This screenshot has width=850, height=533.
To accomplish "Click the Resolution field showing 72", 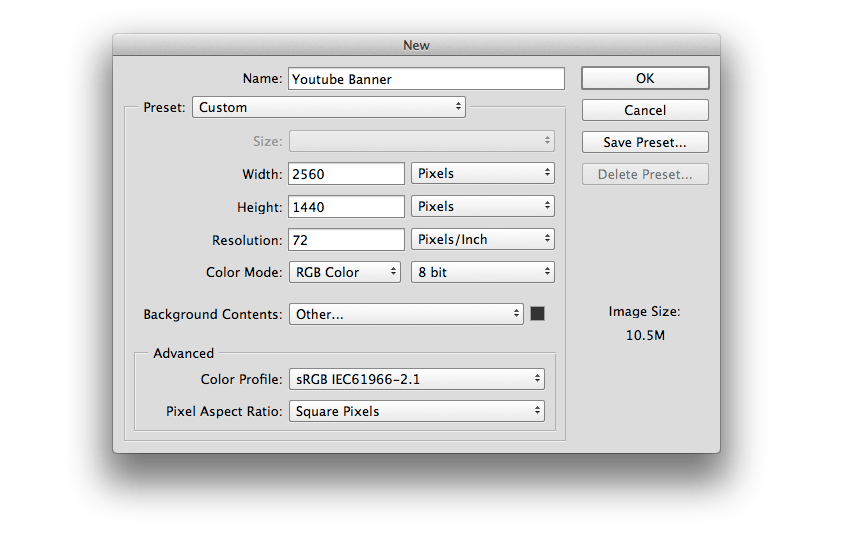I will point(346,240).
